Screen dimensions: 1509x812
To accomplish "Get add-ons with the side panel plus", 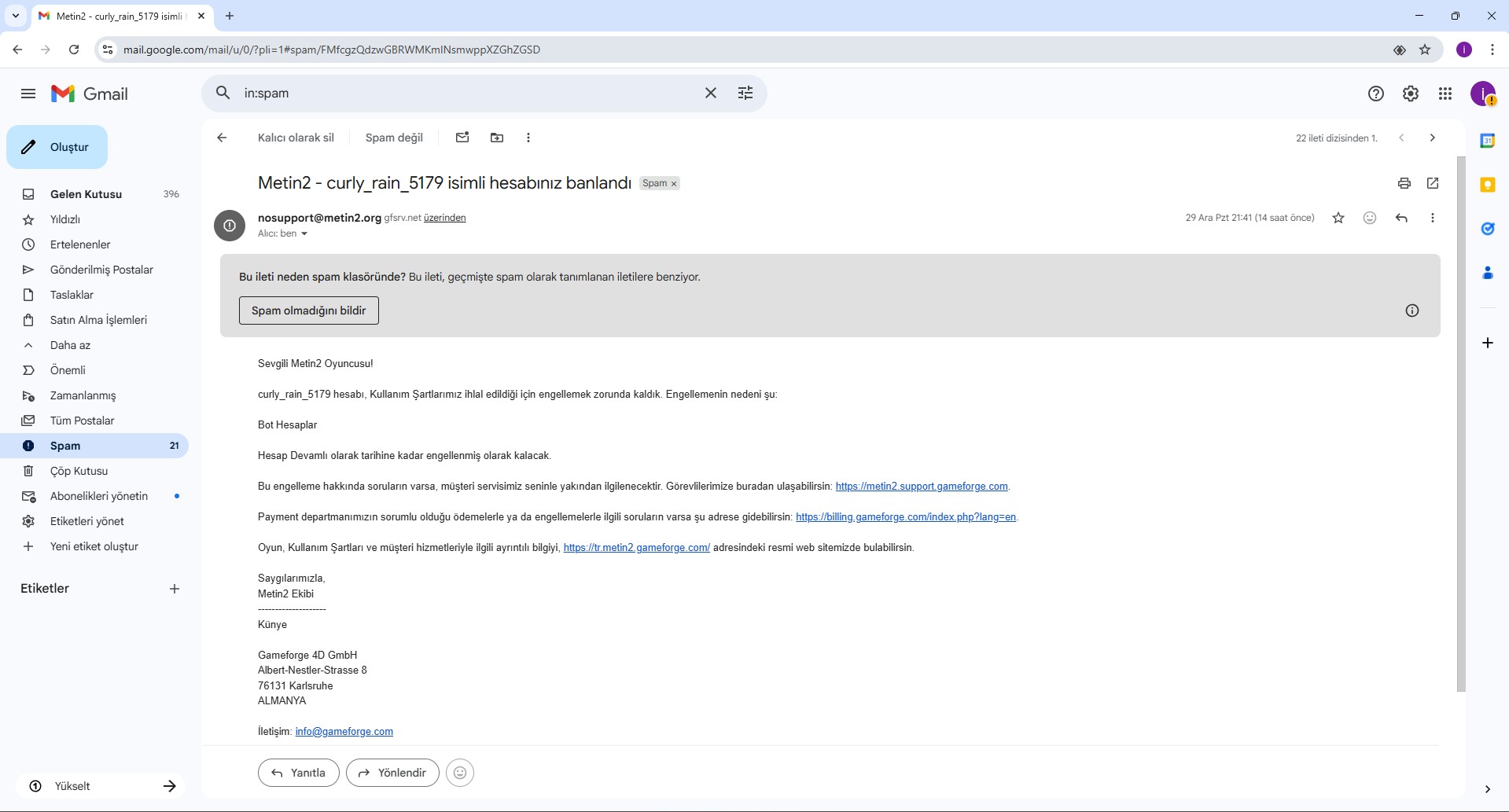I will [x=1488, y=343].
